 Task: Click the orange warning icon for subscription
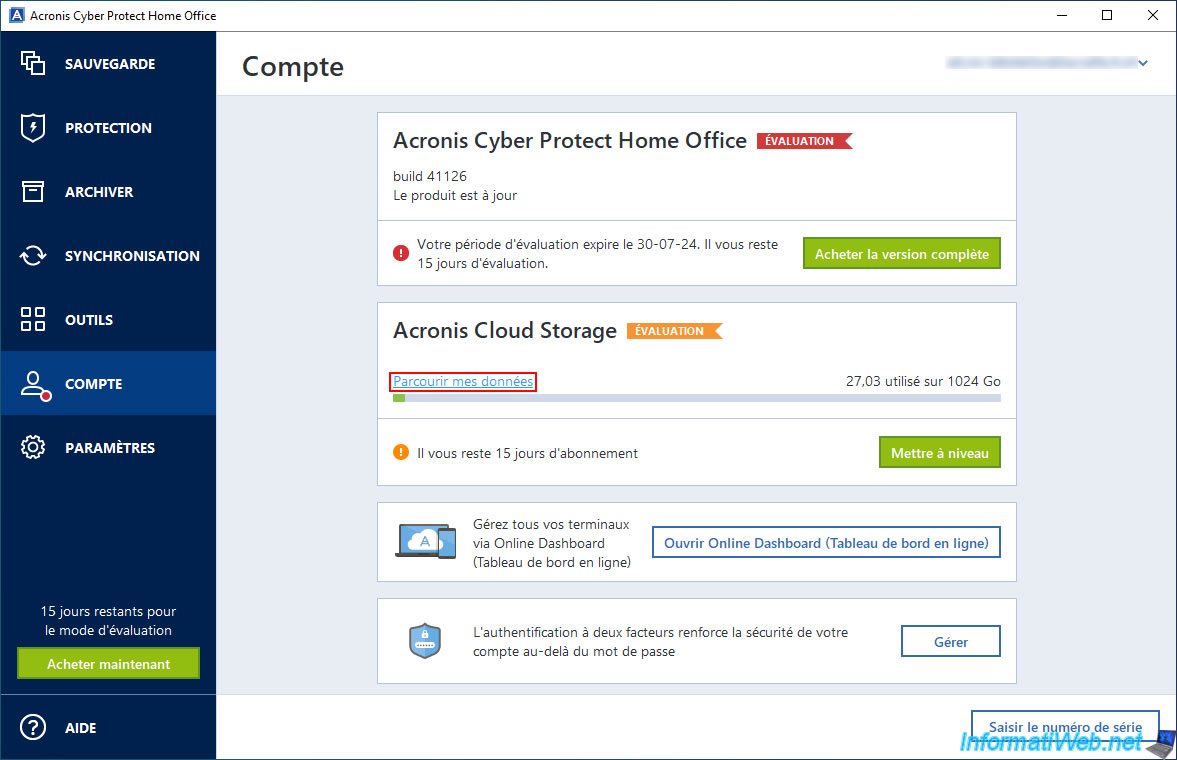[401, 452]
